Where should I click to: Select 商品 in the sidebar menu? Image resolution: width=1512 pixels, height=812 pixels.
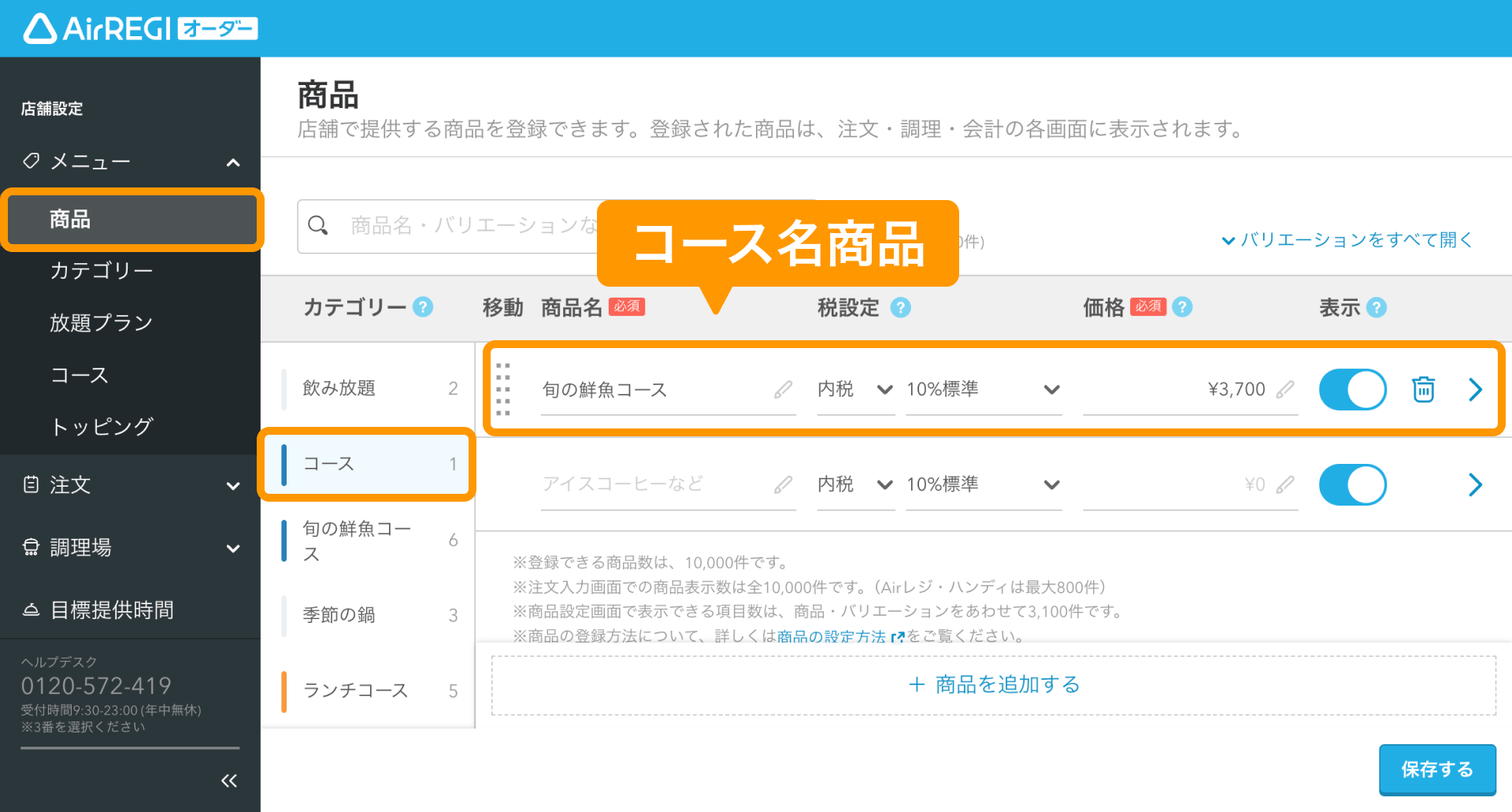[132, 219]
